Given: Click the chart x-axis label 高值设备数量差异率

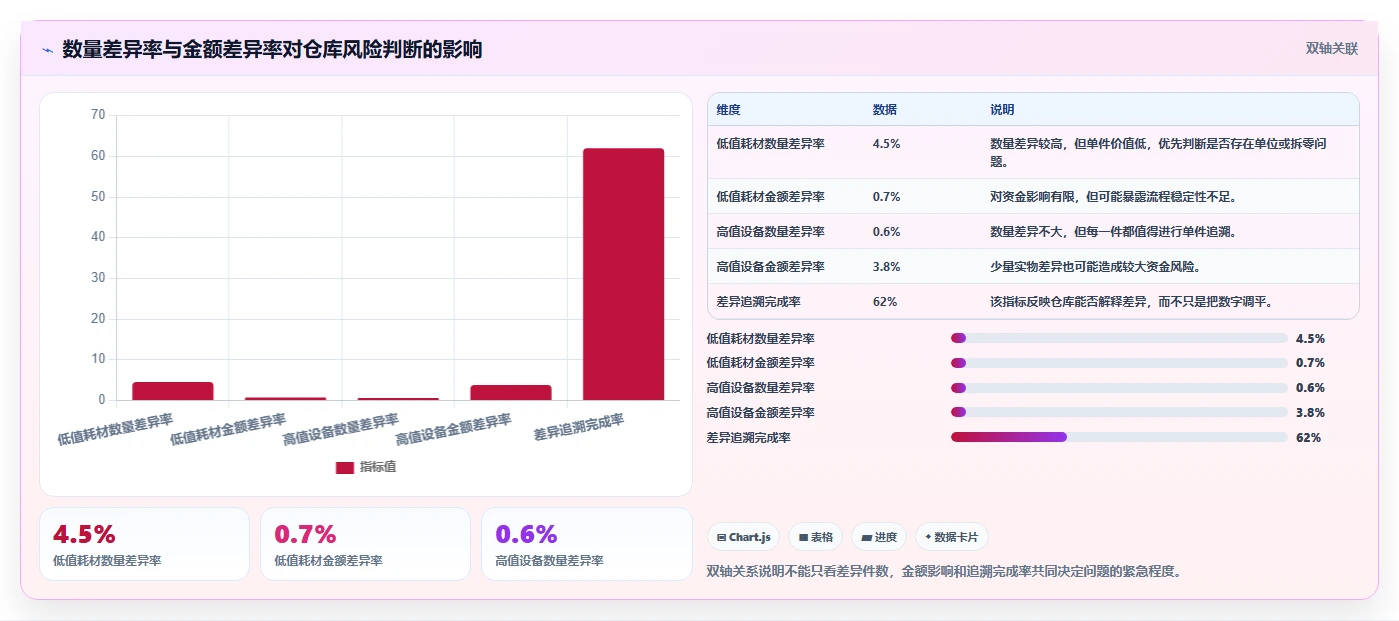Looking at the screenshot, I should tap(341, 429).
